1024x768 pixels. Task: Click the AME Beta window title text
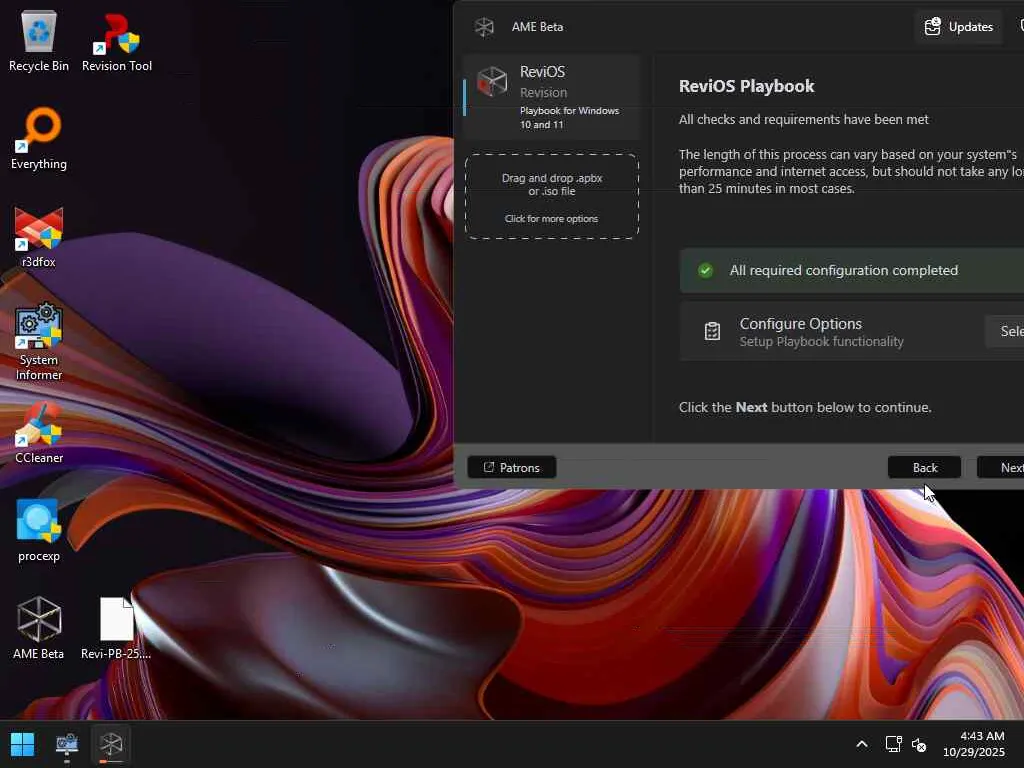[537, 27]
